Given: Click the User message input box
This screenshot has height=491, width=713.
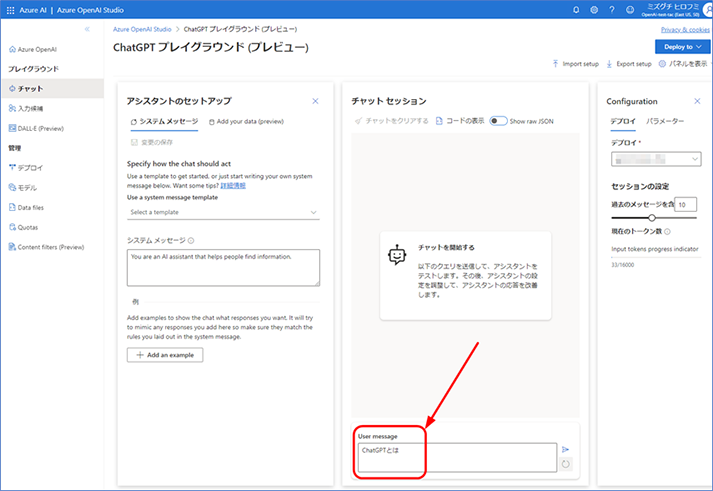Looking at the screenshot, I should click(x=457, y=457).
